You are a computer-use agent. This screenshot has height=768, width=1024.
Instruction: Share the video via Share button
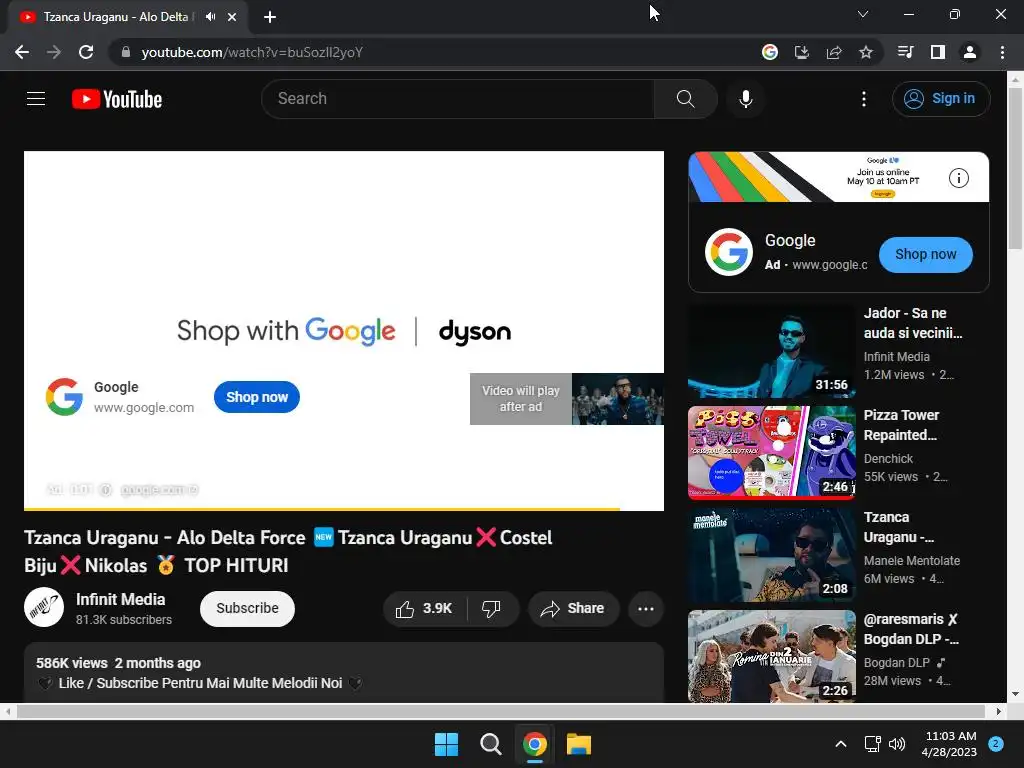[x=573, y=609]
